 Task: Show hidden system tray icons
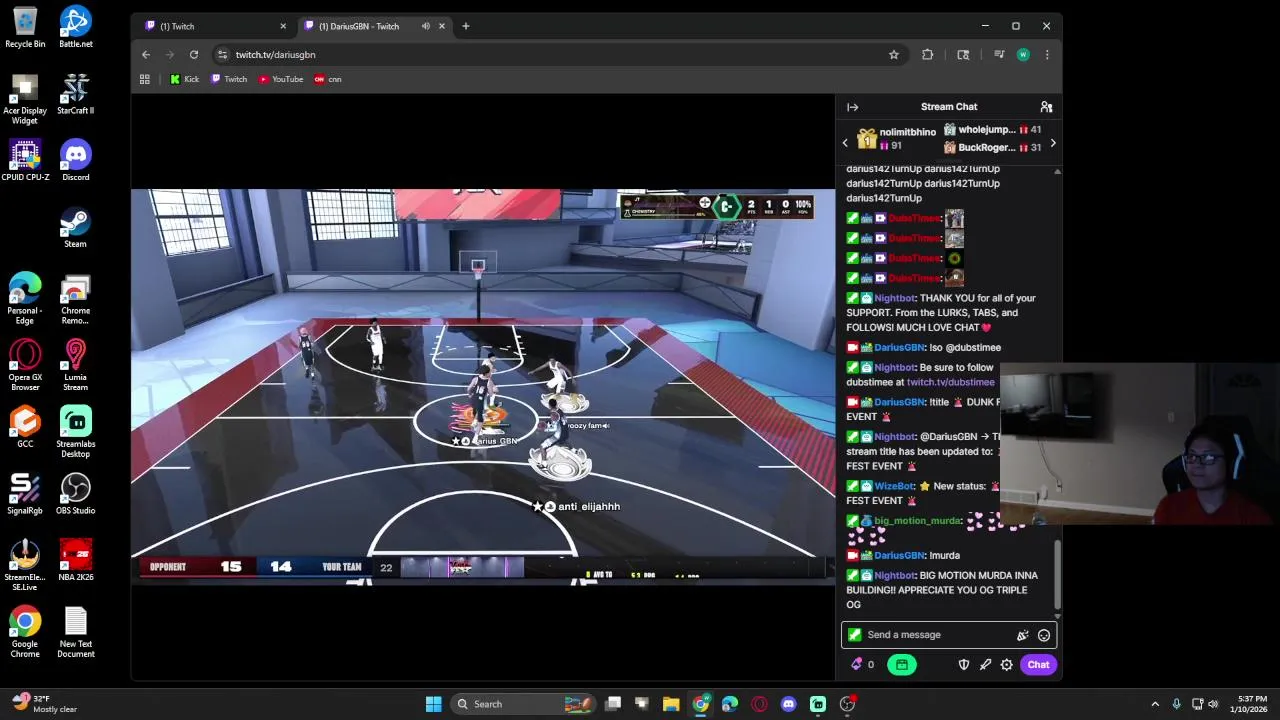1155,704
